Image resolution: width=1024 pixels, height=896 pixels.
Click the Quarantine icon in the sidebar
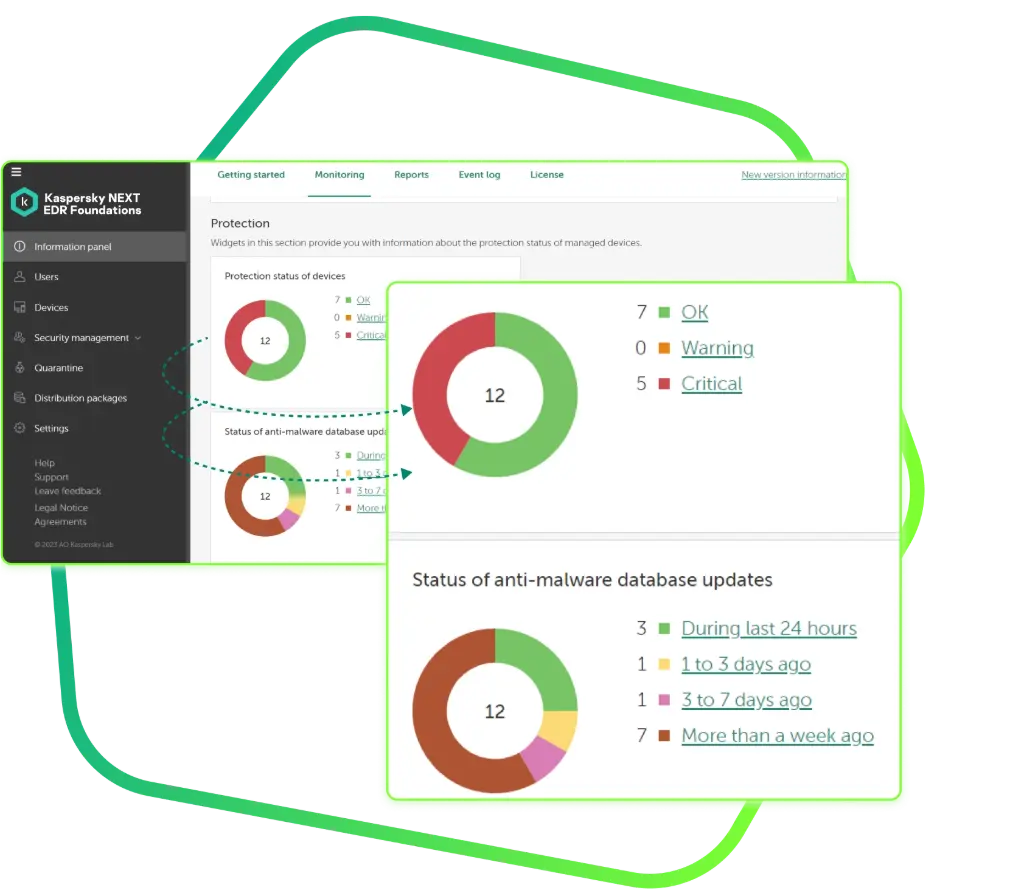(x=20, y=368)
